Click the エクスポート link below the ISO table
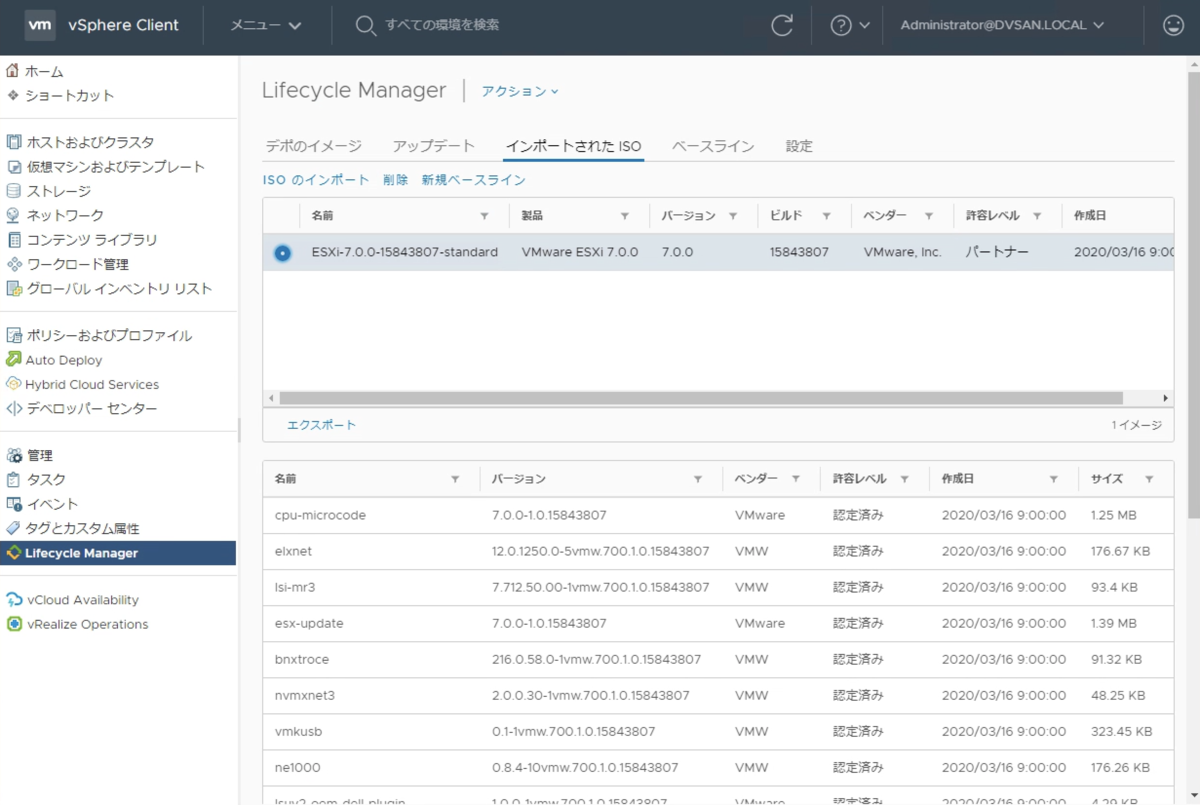Screen dimensions: 1200x805 [x=321, y=424]
